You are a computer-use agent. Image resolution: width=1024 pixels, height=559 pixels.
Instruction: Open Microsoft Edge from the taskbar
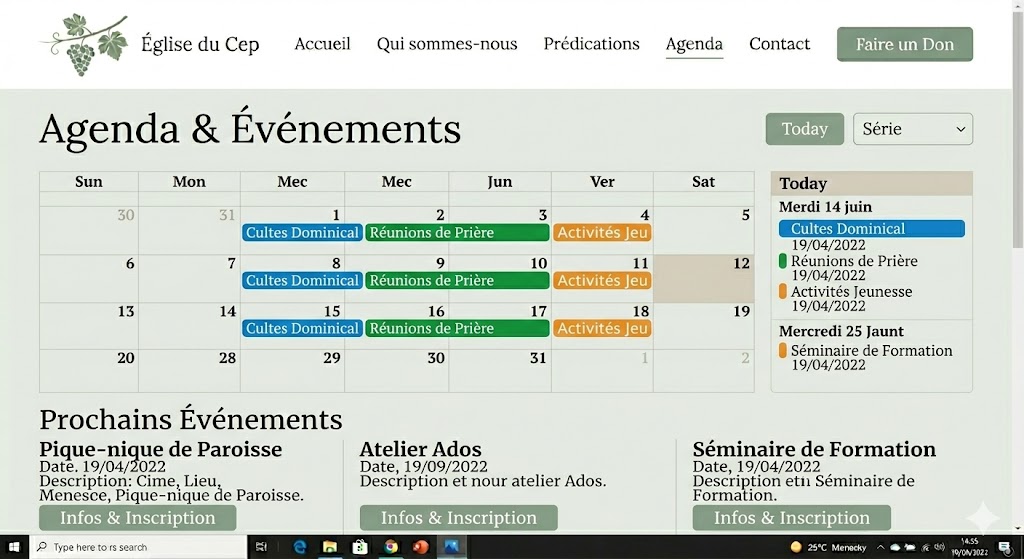299,547
